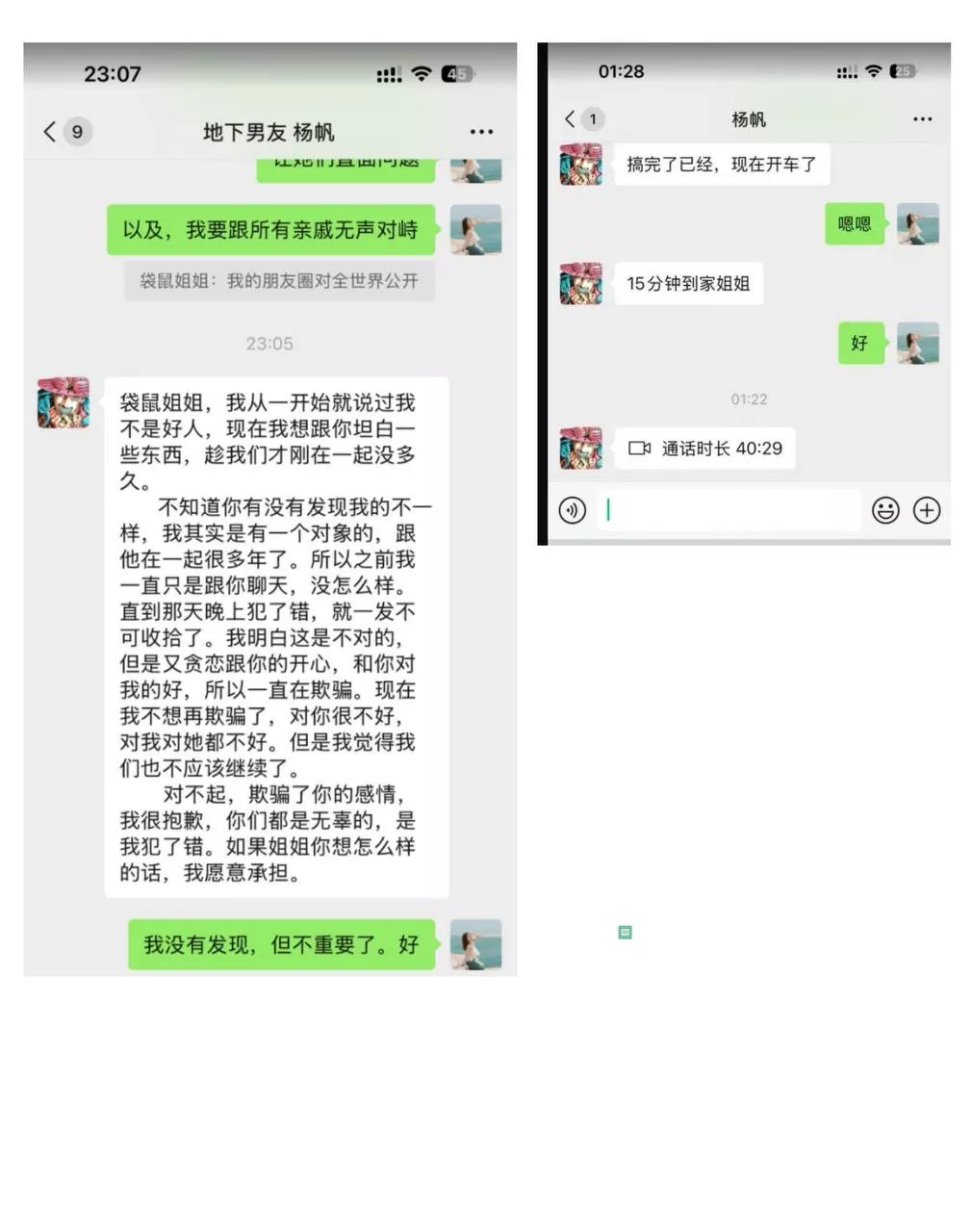972x1232 pixels.
Task: Open the emoji sticker picker
Action: [x=885, y=510]
